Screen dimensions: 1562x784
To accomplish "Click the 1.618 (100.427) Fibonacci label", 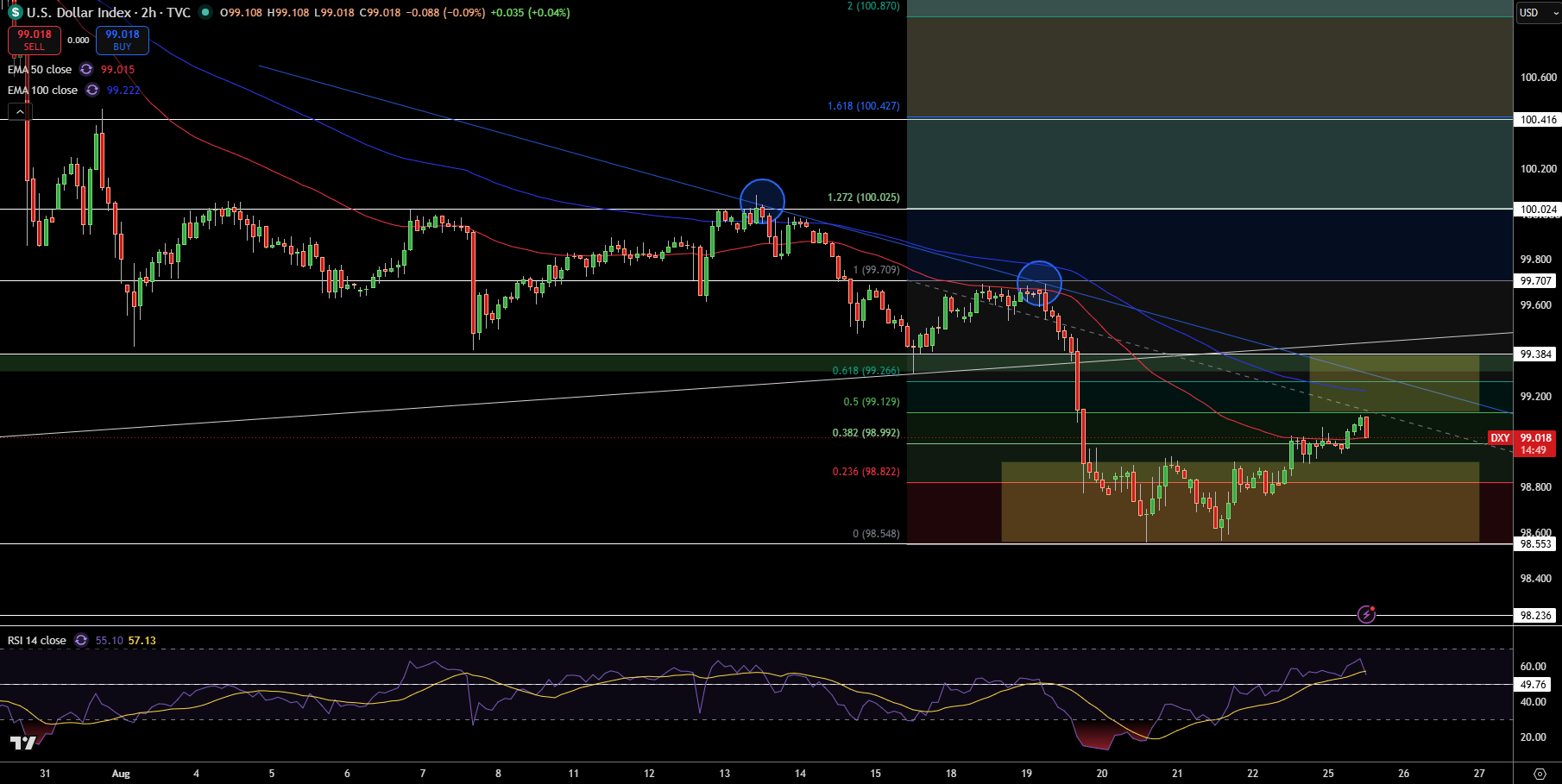I will click(x=863, y=106).
